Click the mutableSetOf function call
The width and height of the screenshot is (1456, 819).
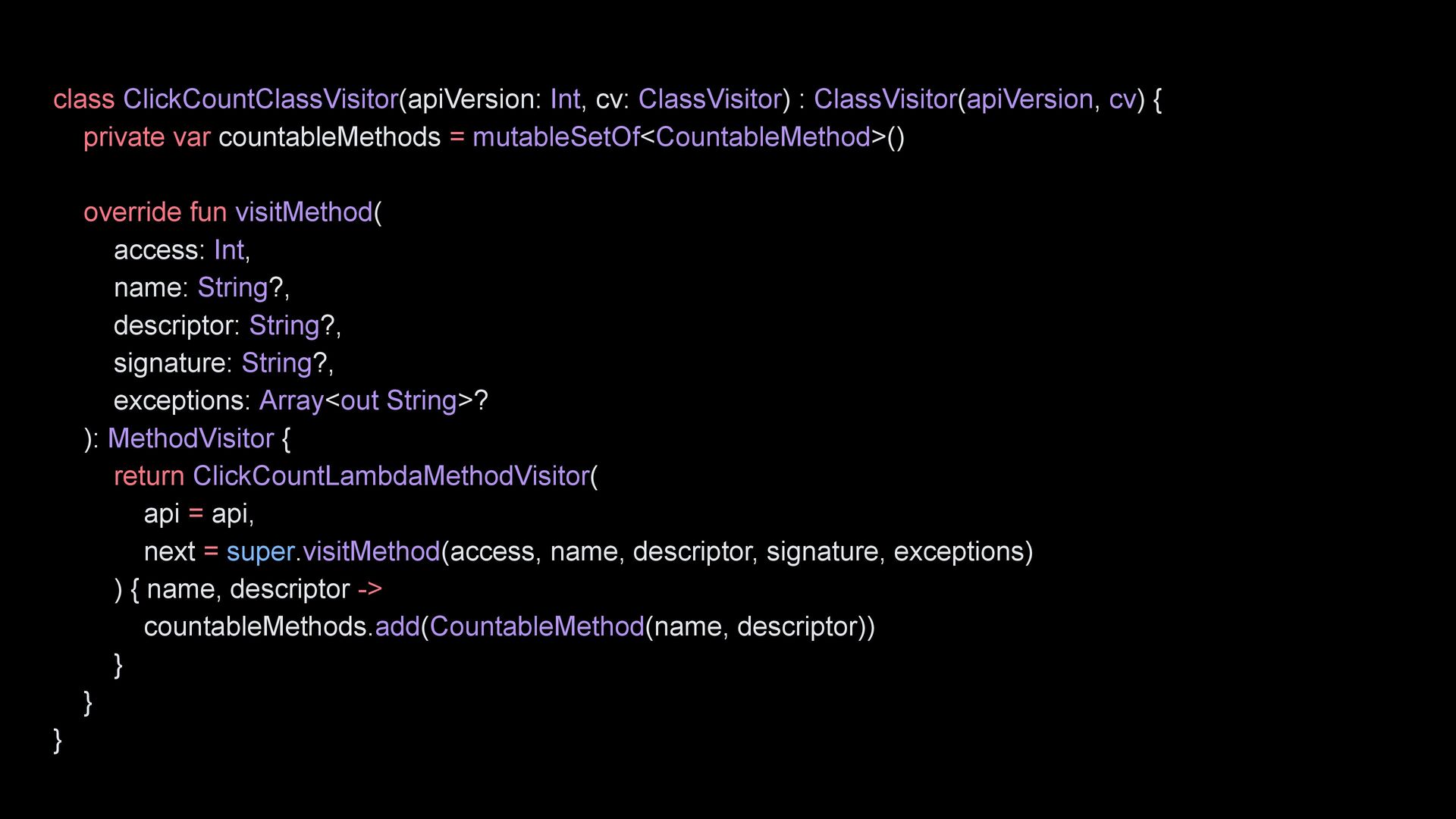[556, 137]
